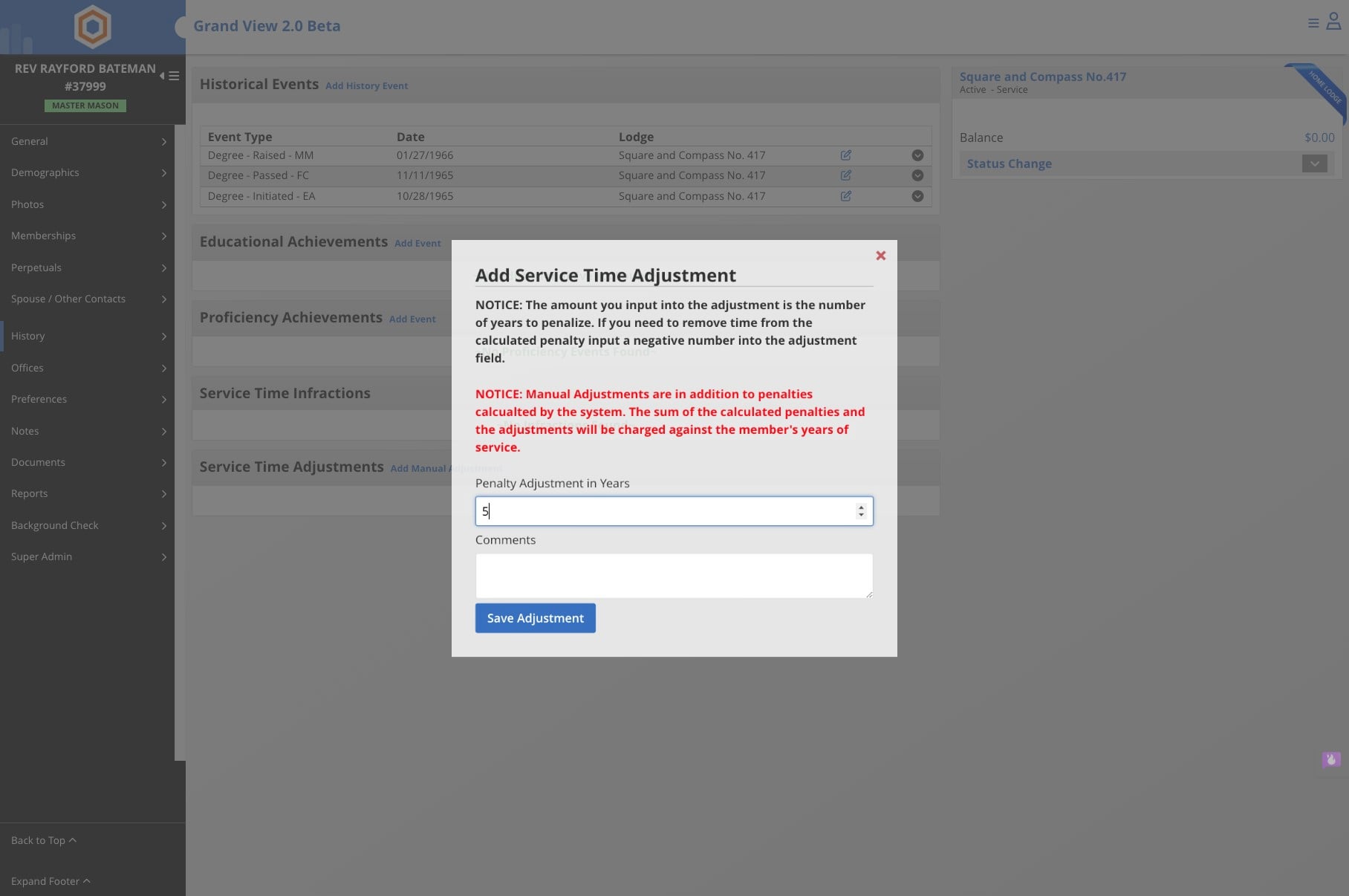Edit the Degree - Raised - MM event
The height and width of the screenshot is (896, 1349).
(x=845, y=155)
